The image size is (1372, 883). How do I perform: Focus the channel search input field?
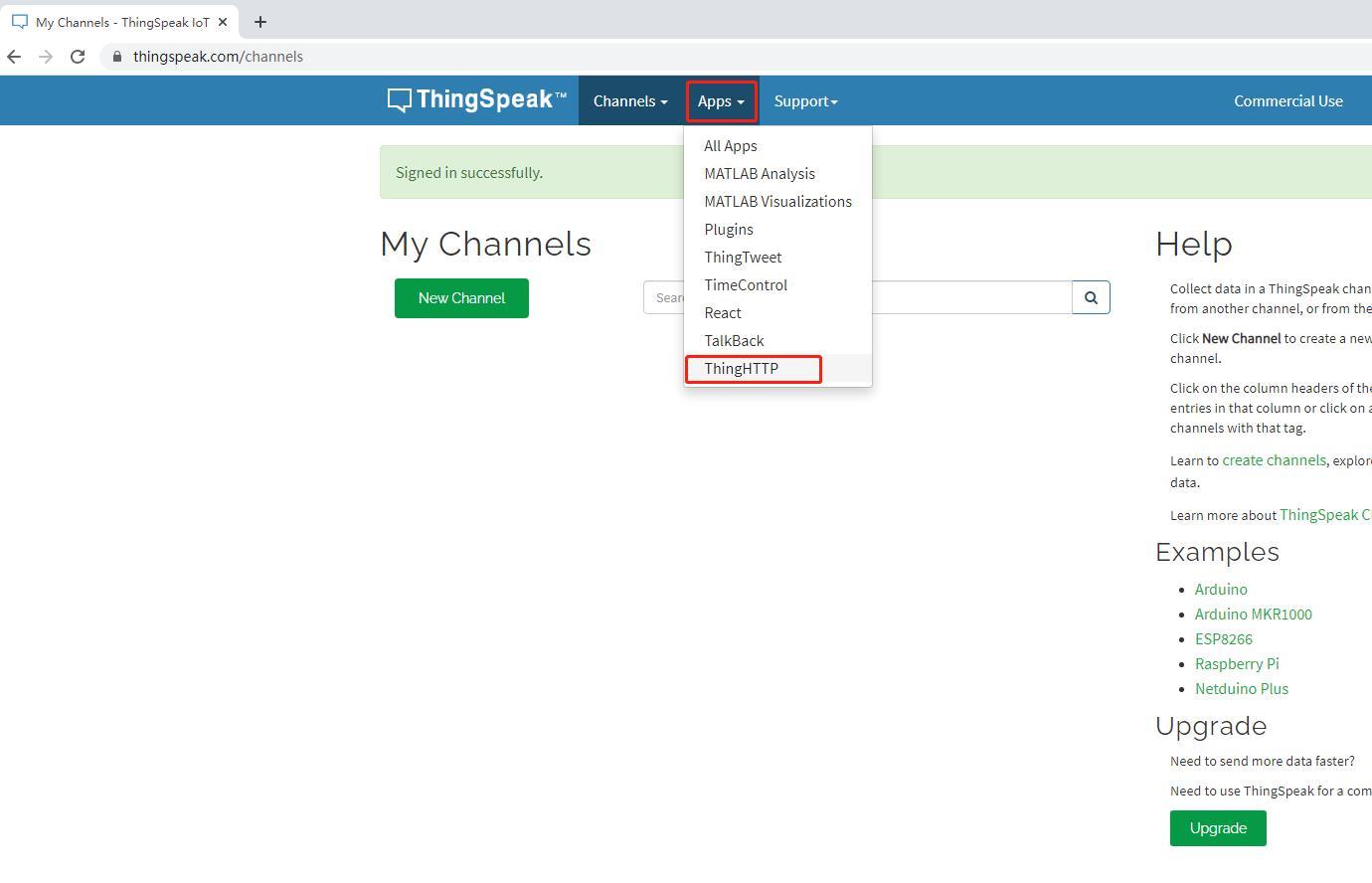857,297
